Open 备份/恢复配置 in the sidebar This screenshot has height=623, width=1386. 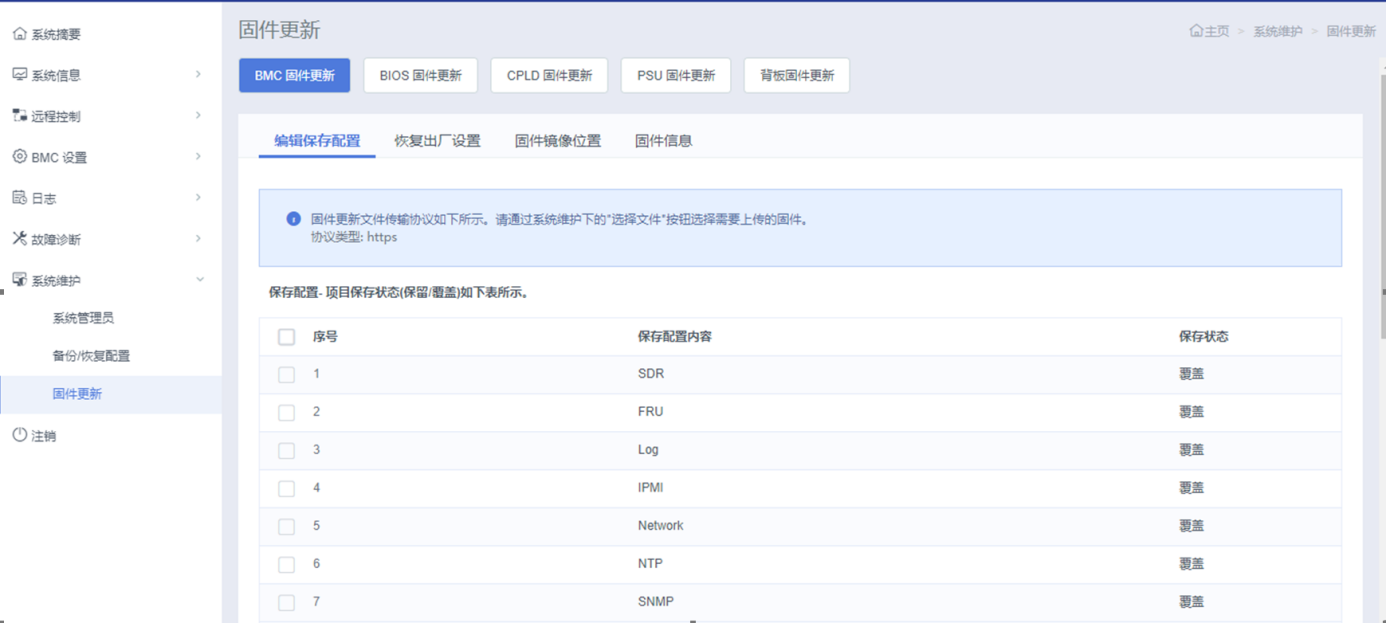(x=91, y=356)
